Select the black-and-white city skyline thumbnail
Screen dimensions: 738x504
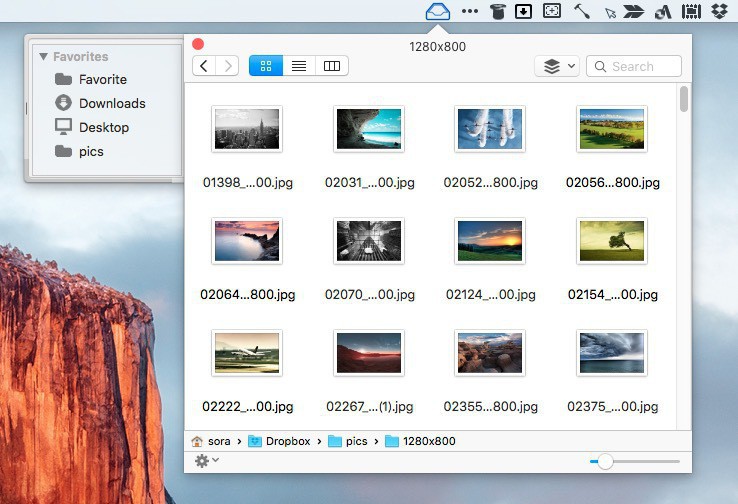point(247,129)
